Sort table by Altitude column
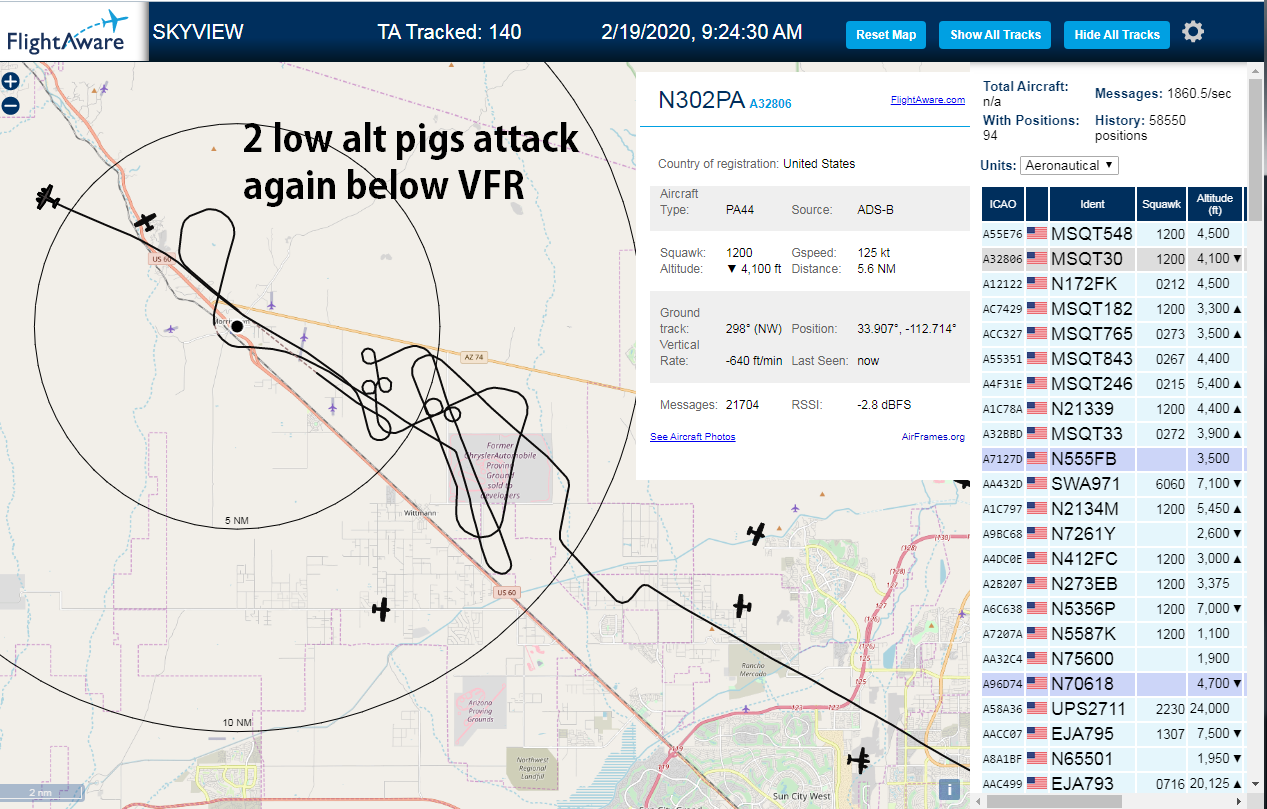Viewport: 1267px width, 809px height. (x=1215, y=204)
